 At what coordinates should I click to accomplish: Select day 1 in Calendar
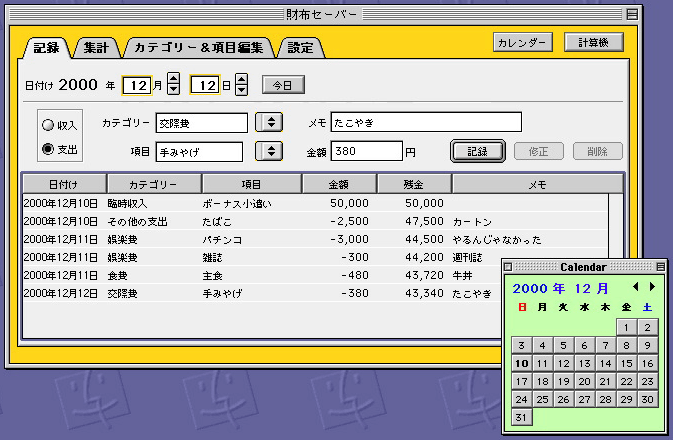(x=627, y=327)
